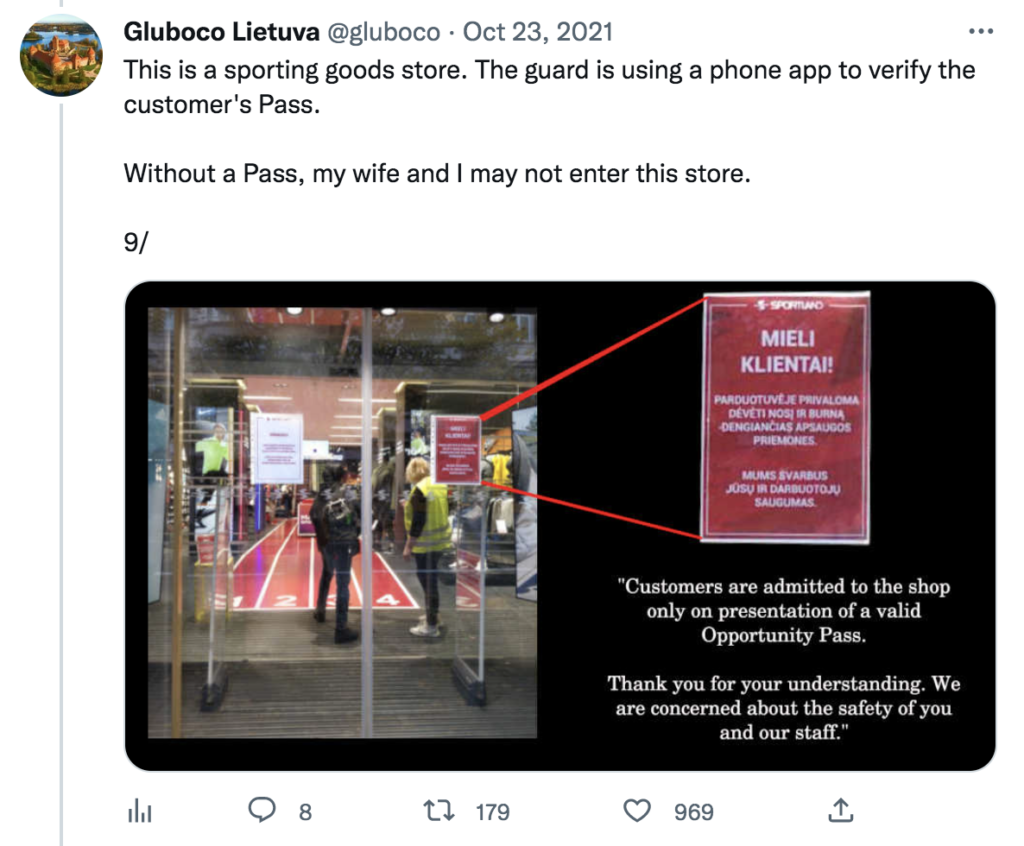Open the view analytics bar-chart icon
Image resolution: width=1024 pixels, height=846 pixels.
point(139,811)
